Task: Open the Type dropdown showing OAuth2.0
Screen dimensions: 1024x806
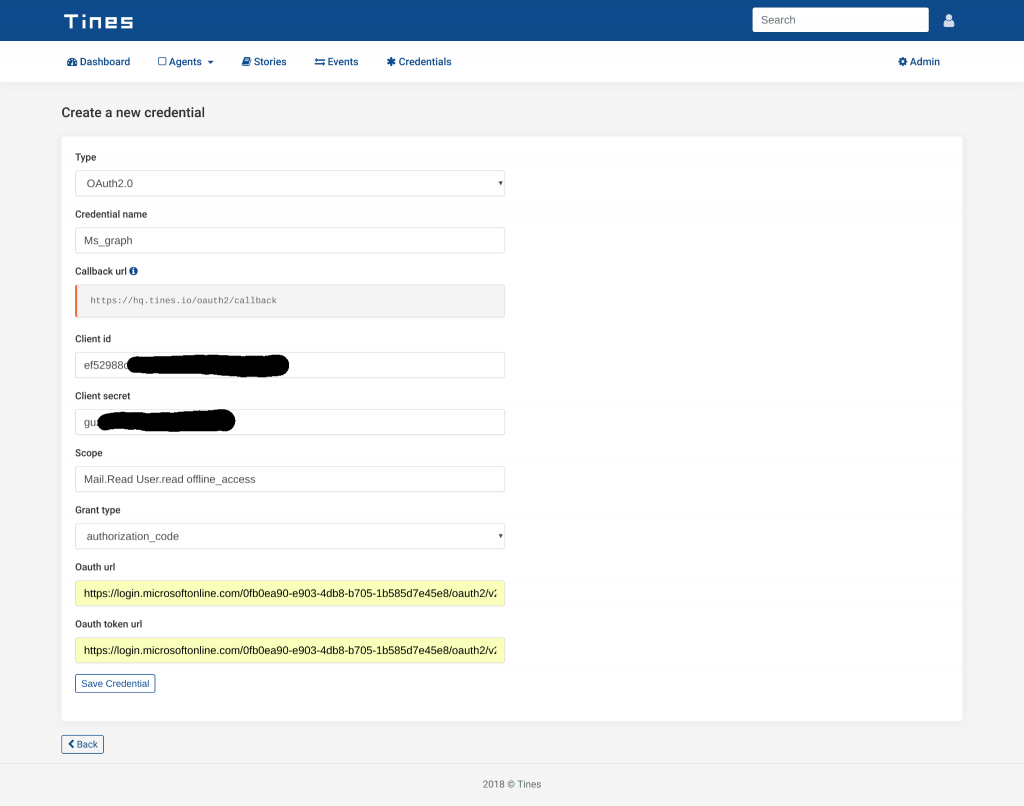Action: coord(290,184)
